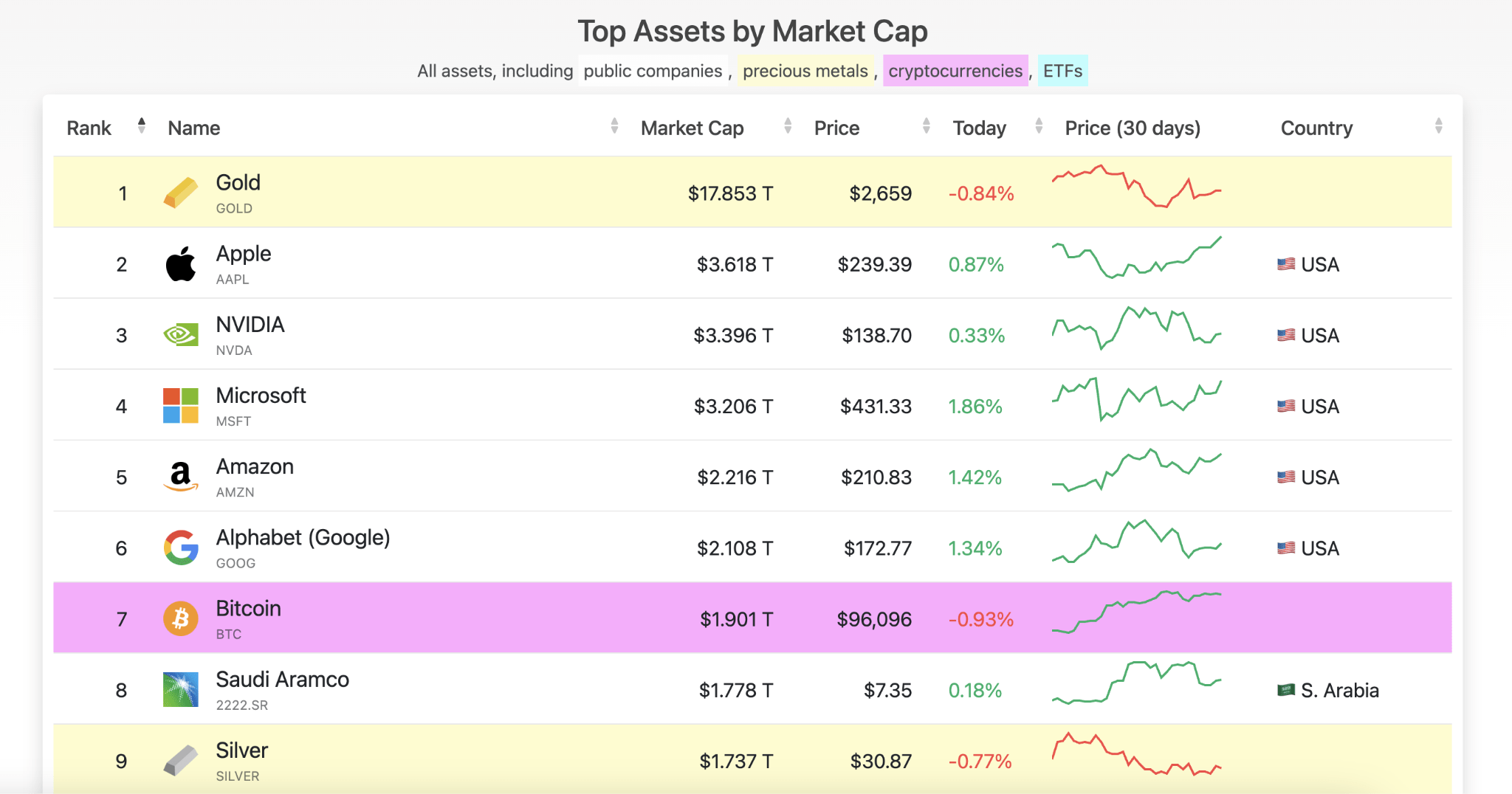Screen dimensions: 1512x794
Task: Click the Saudi Aramco name link
Action: 283,679
